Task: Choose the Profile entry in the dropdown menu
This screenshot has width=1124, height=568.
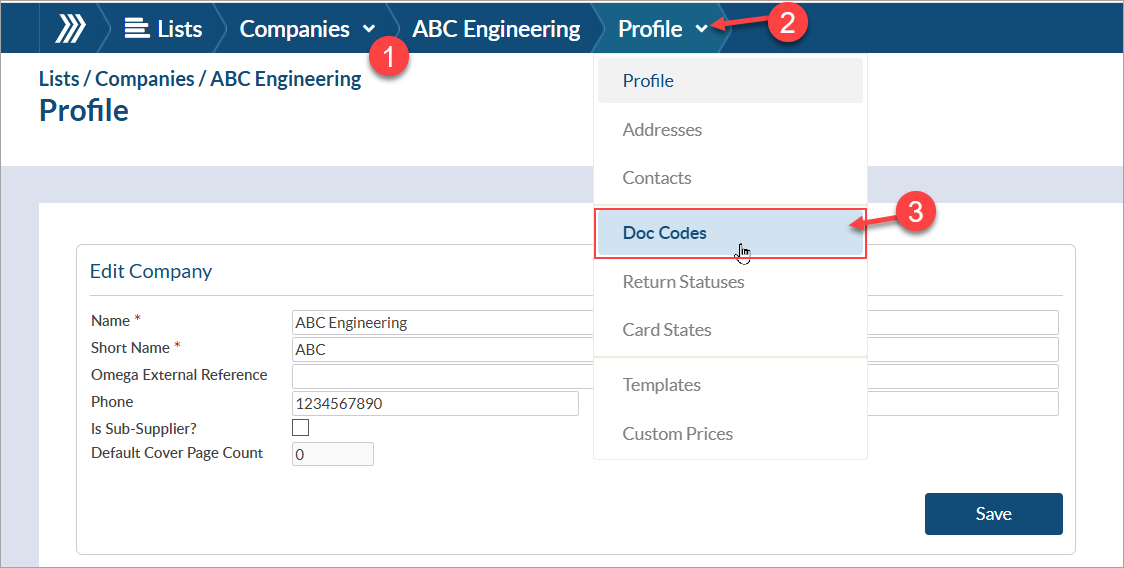Action: [x=648, y=81]
